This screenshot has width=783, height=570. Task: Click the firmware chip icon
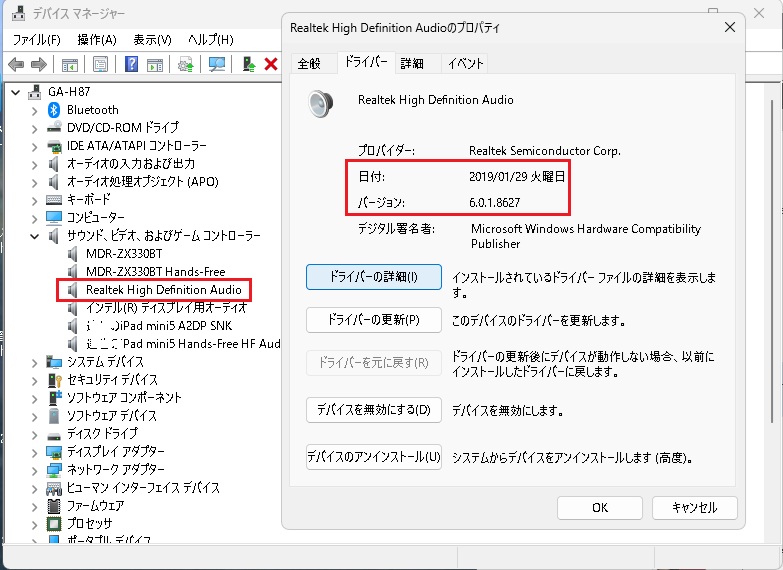click(x=54, y=506)
